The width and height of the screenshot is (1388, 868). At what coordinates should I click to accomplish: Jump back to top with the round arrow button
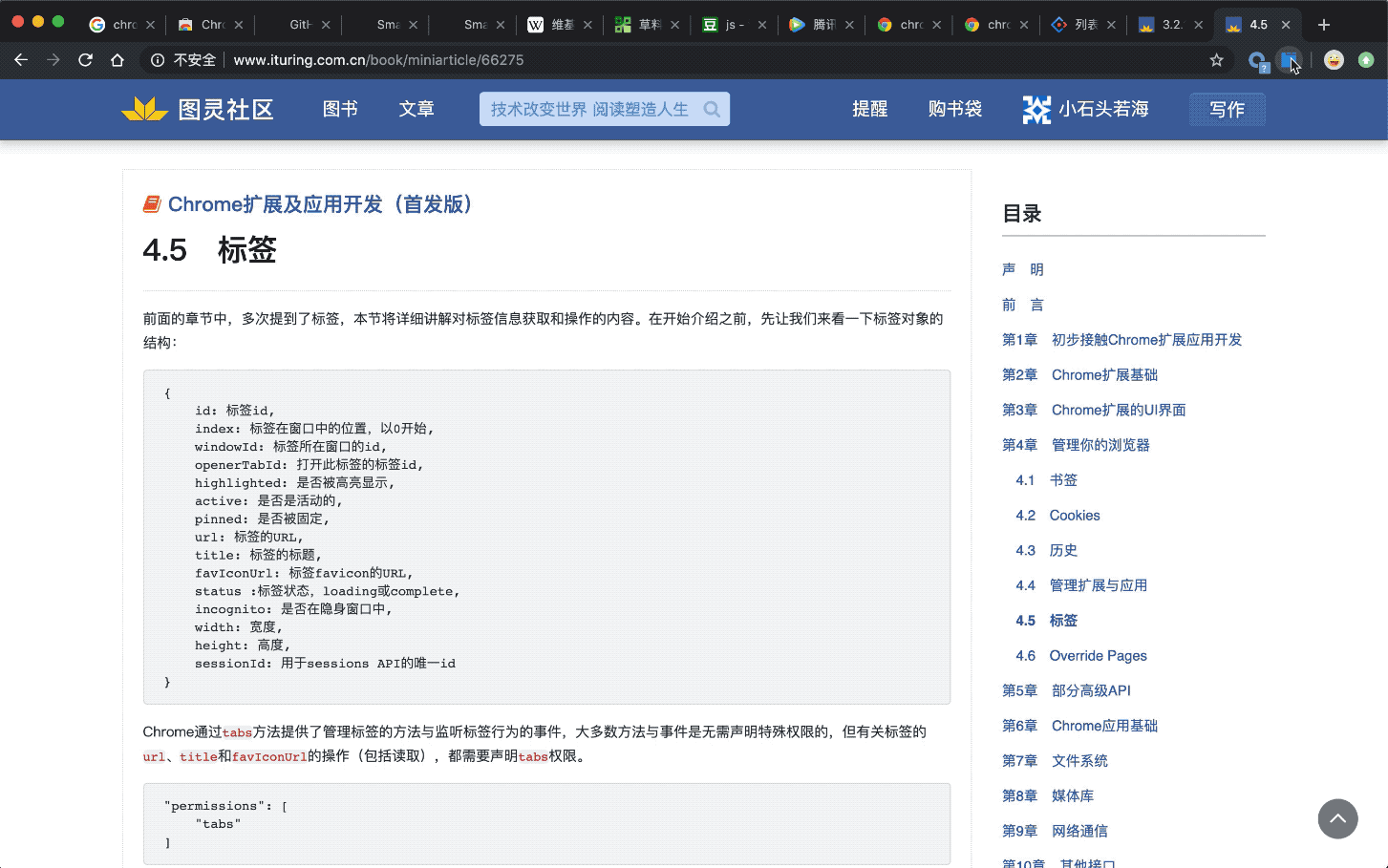coord(1337,818)
